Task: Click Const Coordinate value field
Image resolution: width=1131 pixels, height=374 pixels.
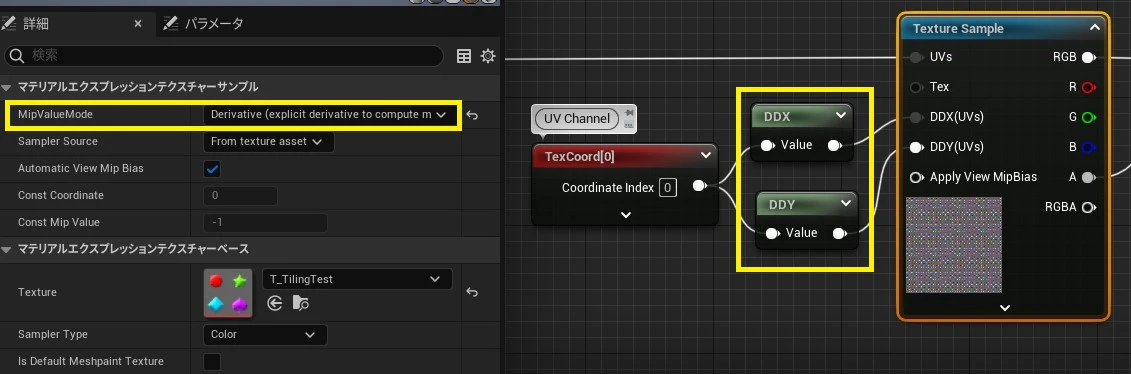Action: pos(241,195)
